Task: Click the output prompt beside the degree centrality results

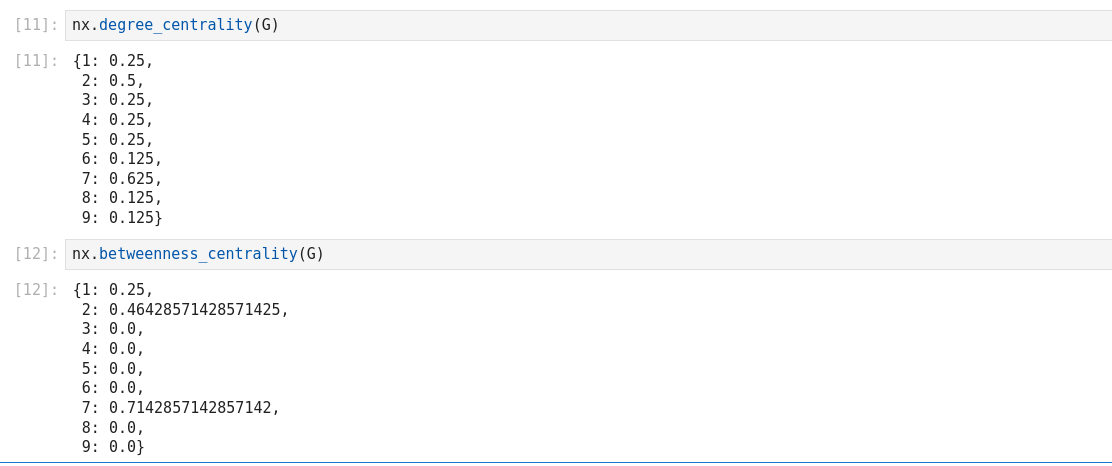Action: 35,61
